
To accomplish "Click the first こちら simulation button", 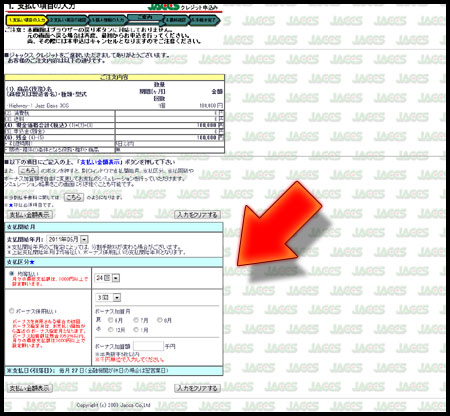I will 28,170.
